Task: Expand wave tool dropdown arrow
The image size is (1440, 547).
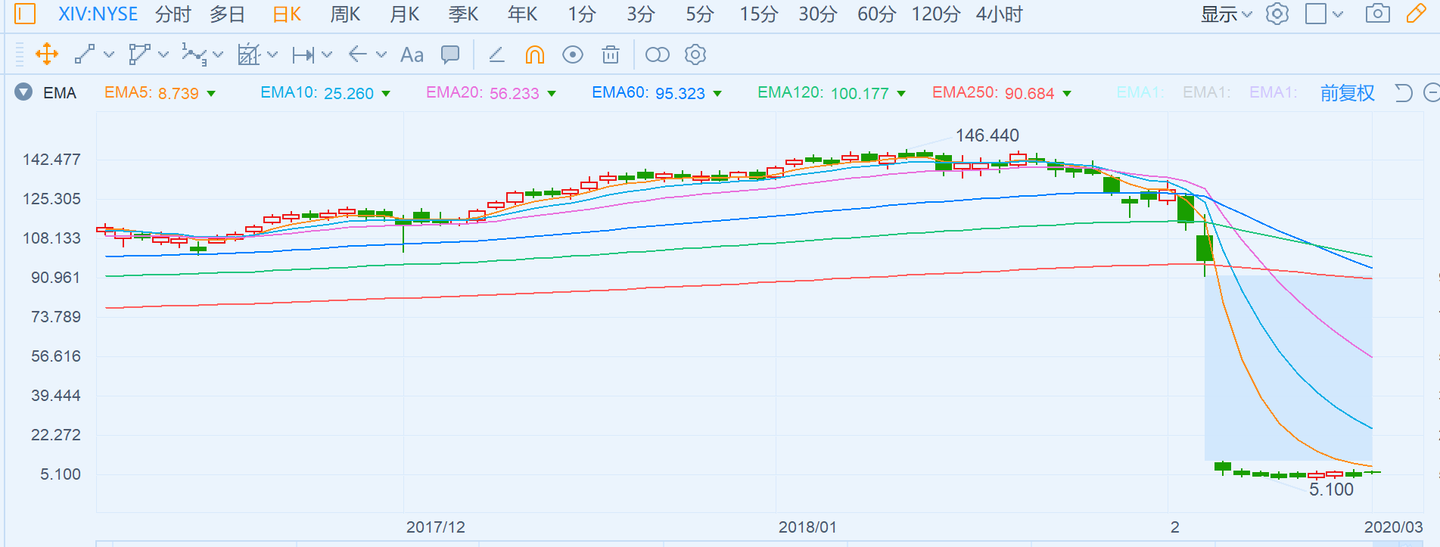Action: (x=217, y=55)
